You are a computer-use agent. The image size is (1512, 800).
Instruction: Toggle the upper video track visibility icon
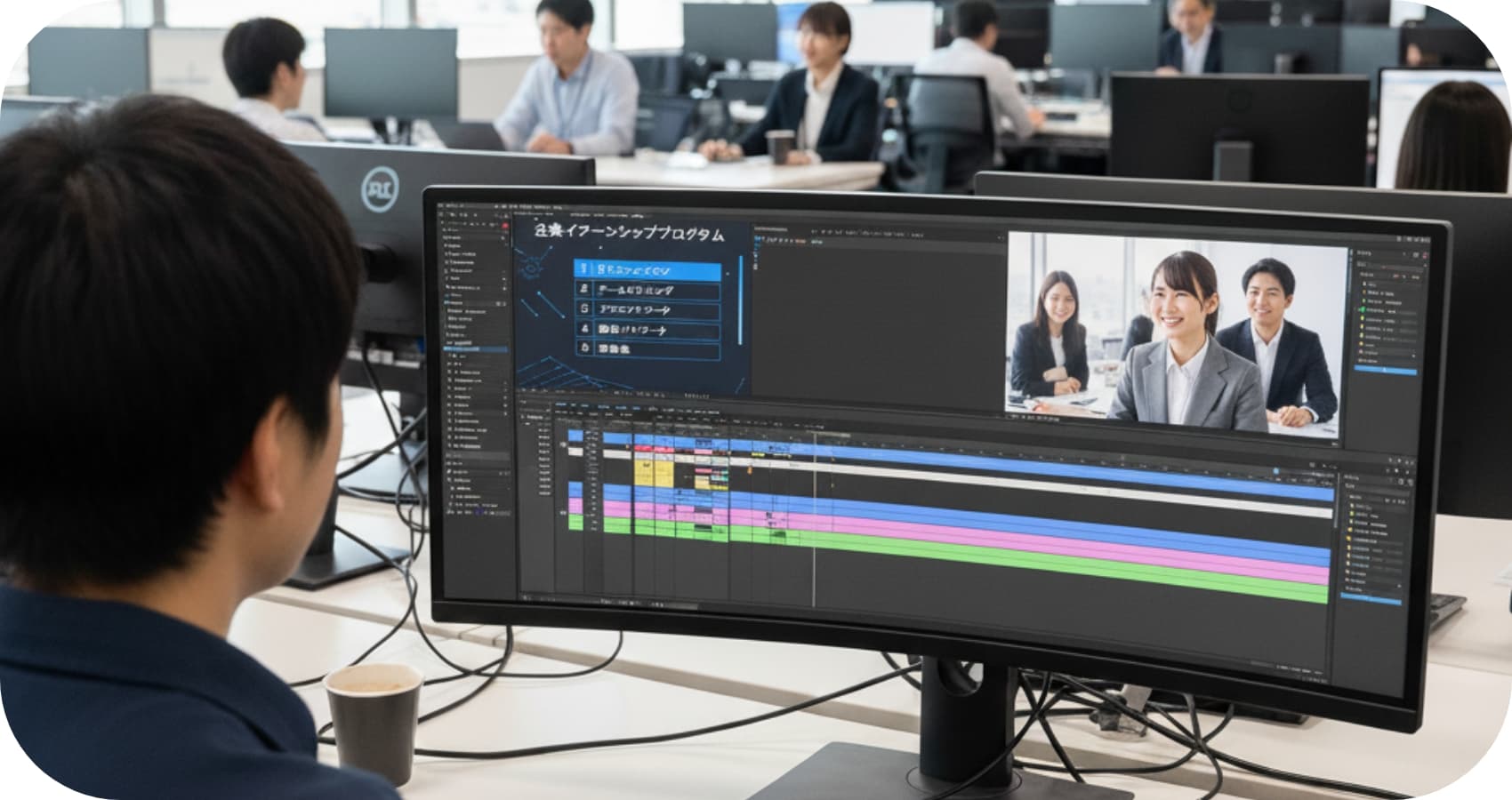click(562, 444)
